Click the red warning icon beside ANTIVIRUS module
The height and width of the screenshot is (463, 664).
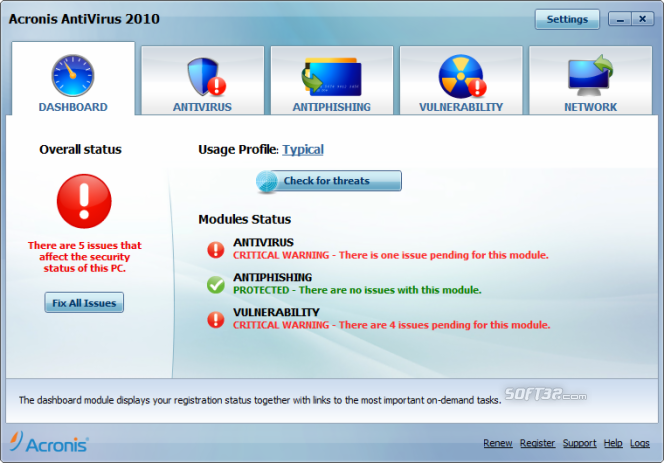(216, 250)
